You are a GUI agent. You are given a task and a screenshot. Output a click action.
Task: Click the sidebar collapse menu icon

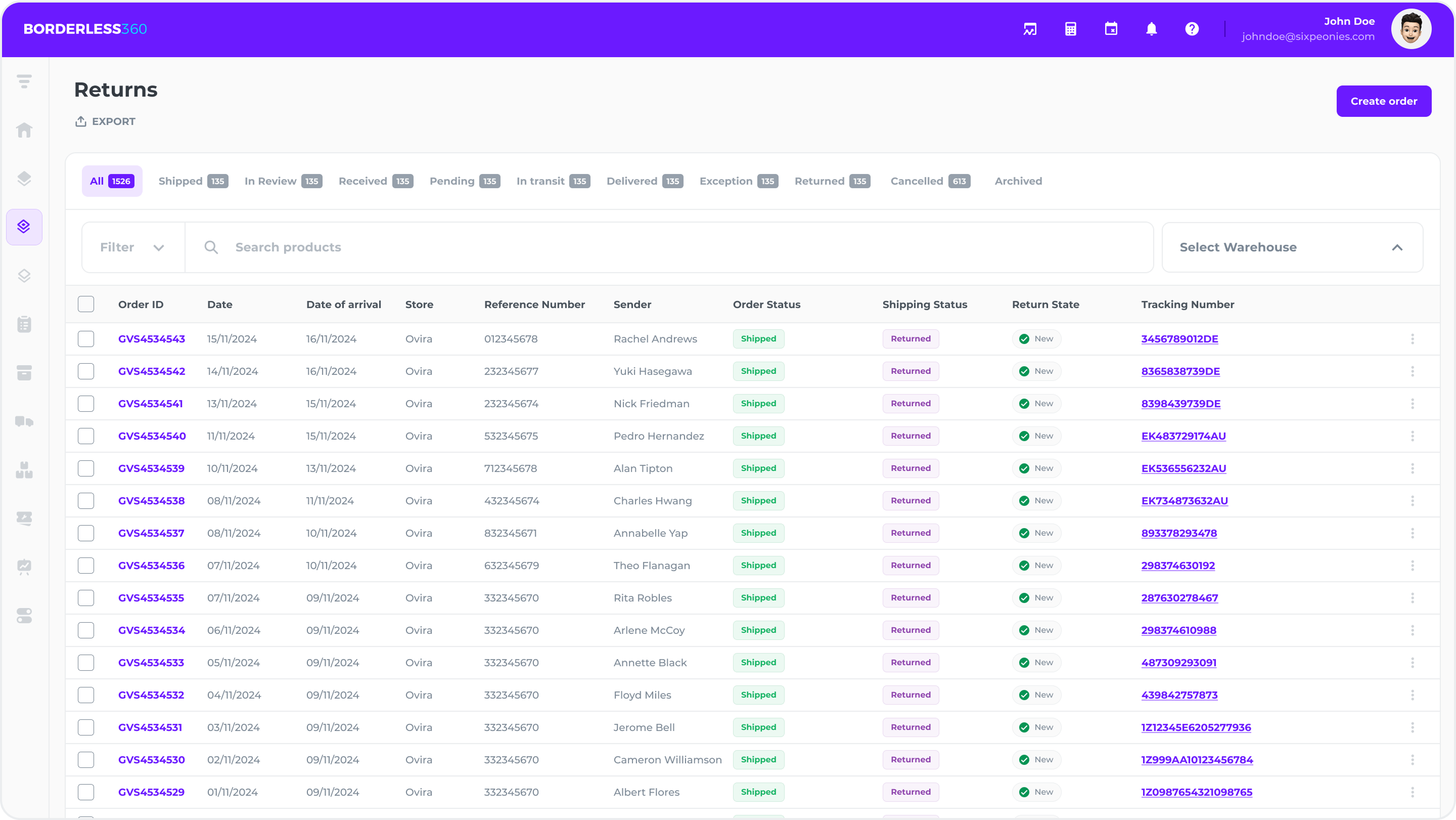point(24,81)
